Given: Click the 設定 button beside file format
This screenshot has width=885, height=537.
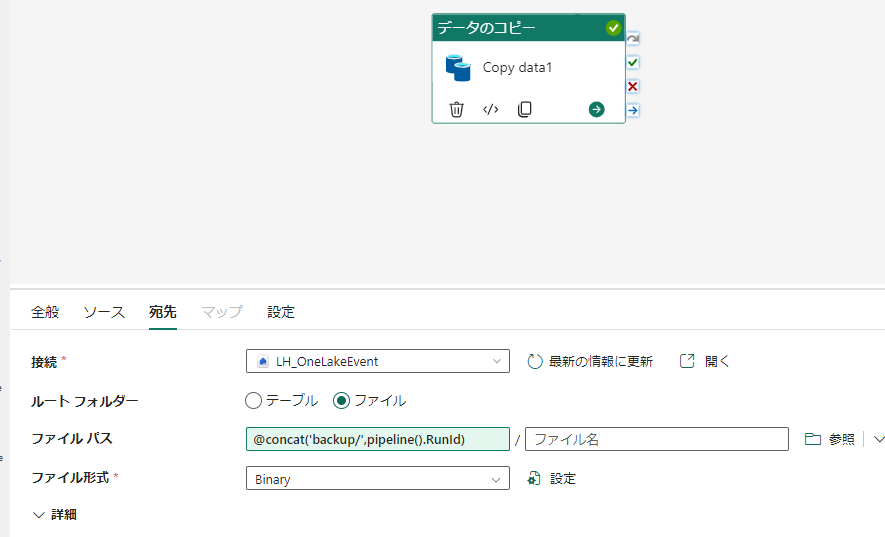Looking at the screenshot, I should point(551,478).
